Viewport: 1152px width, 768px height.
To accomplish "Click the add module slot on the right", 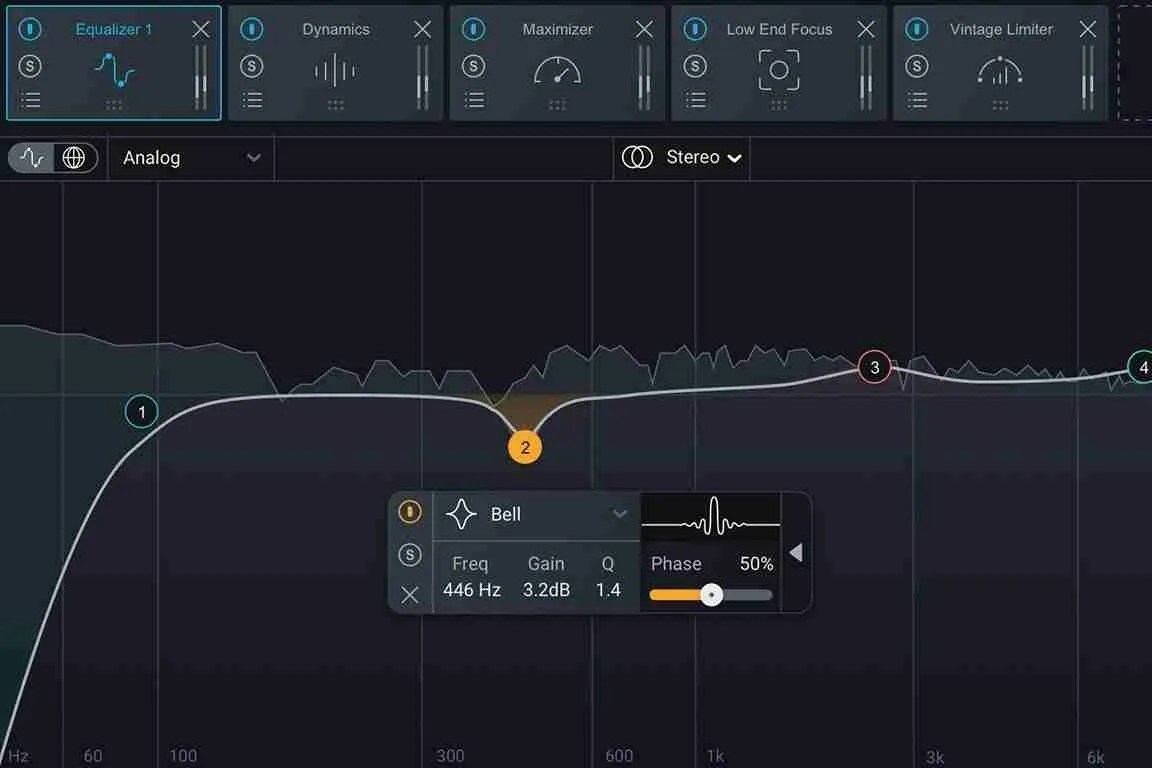I will point(1140,62).
